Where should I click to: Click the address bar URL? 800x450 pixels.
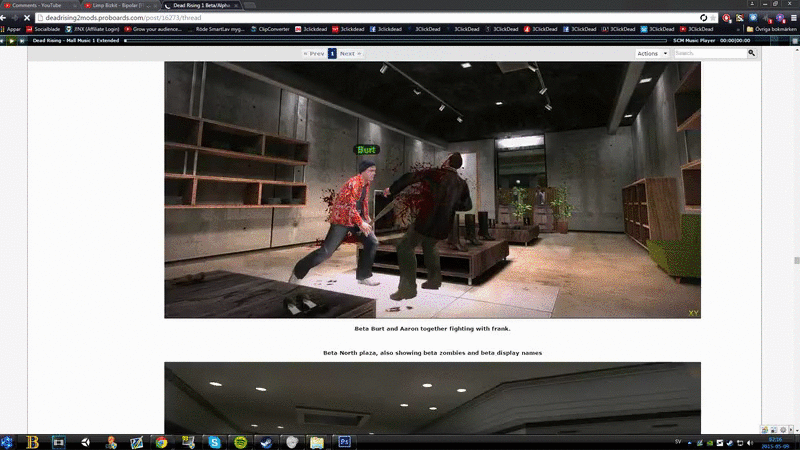pyautogui.click(x=123, y=18)
